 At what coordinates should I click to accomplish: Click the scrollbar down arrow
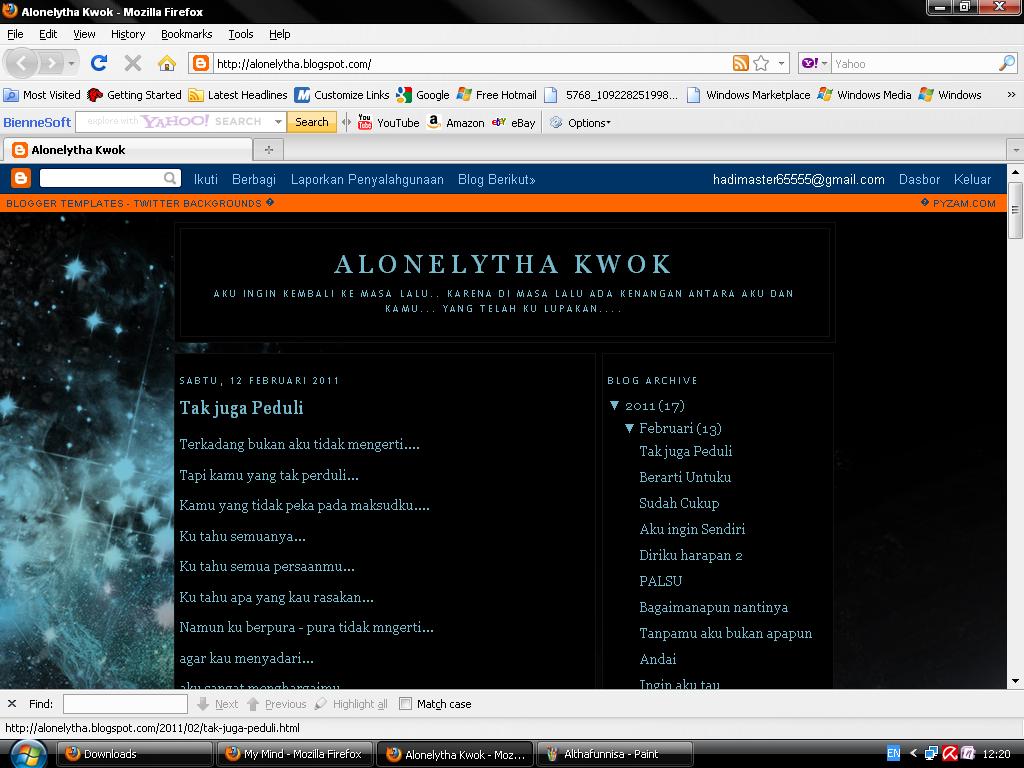[1015, 681]
